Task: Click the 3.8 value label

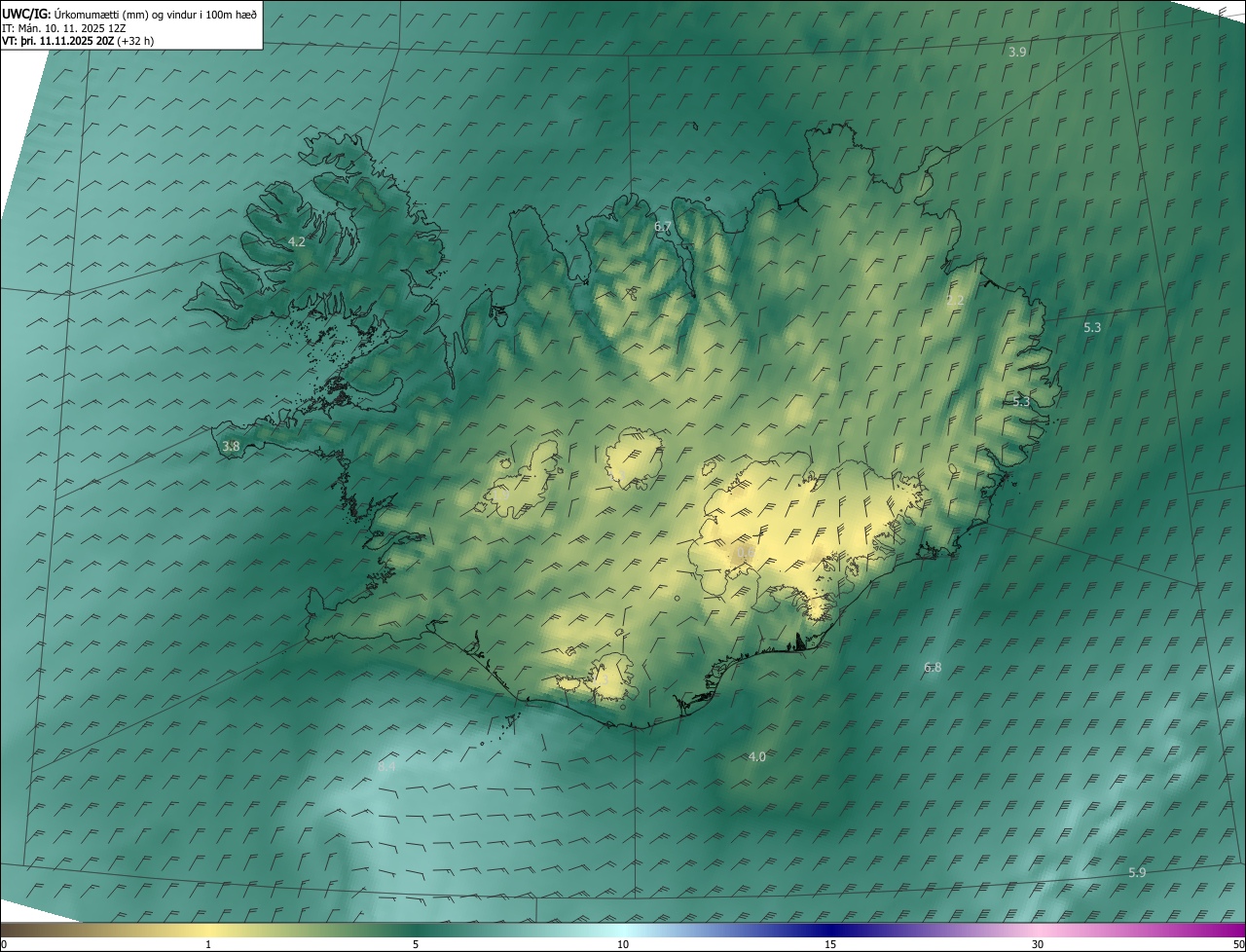Action: (231, 447)
